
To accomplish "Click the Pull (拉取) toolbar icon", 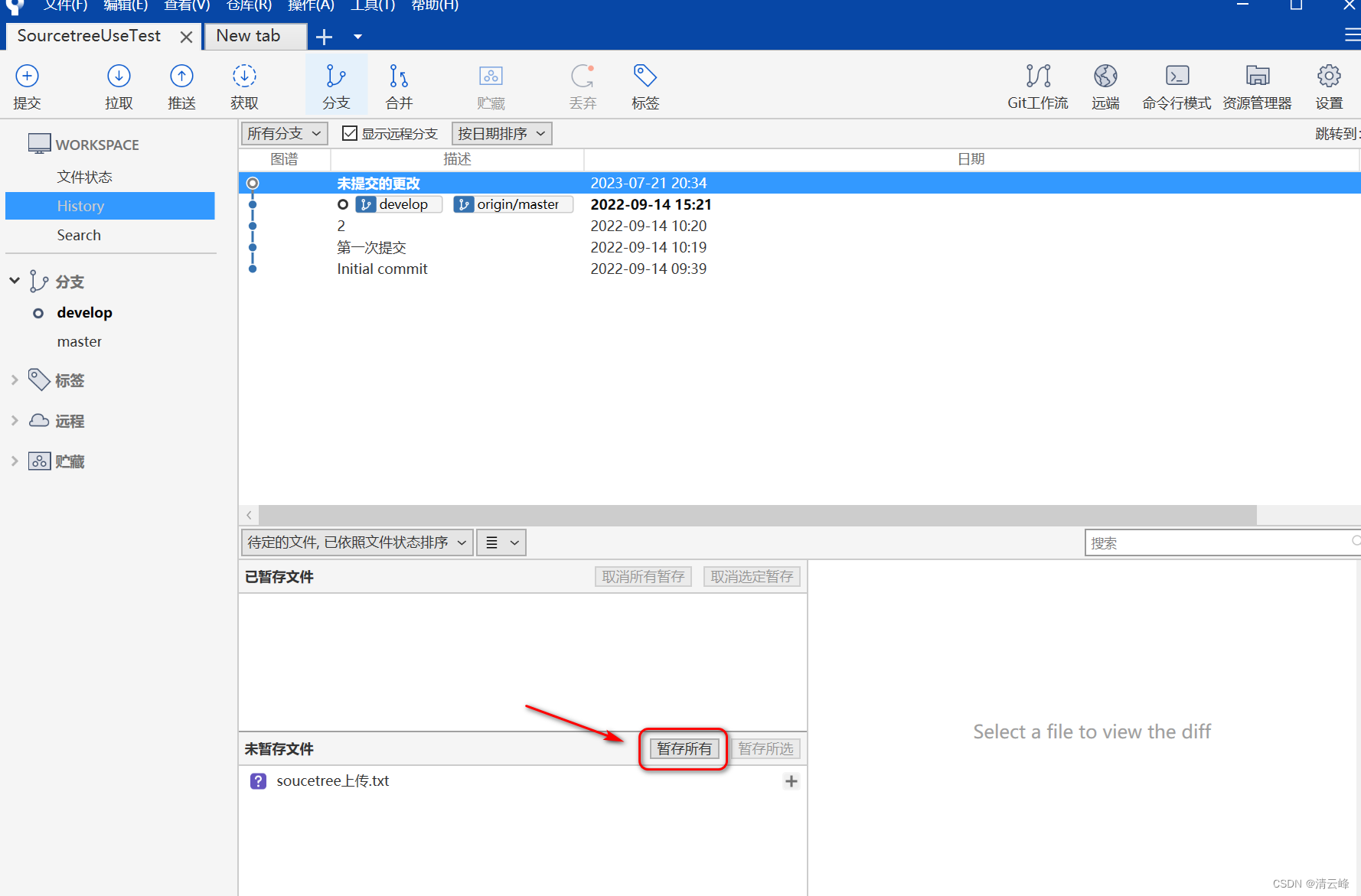I will point(119,76).
